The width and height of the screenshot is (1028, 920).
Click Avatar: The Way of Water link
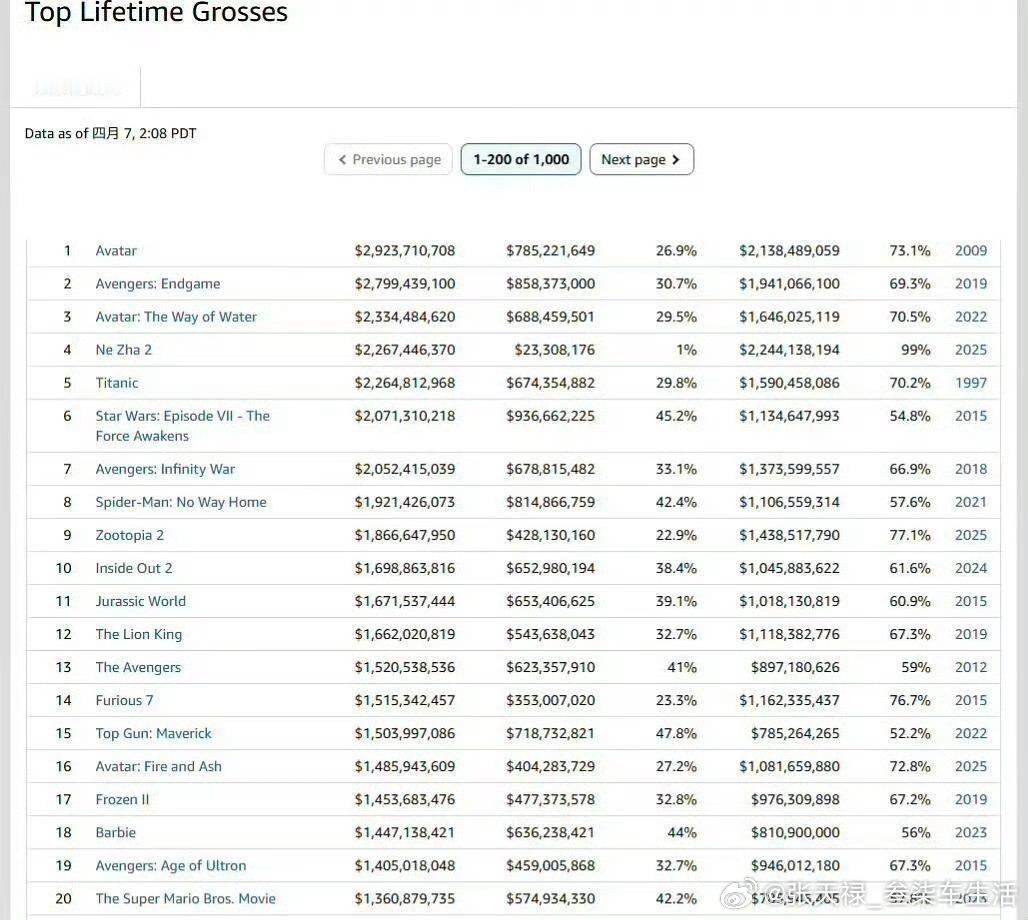(176, 317)
